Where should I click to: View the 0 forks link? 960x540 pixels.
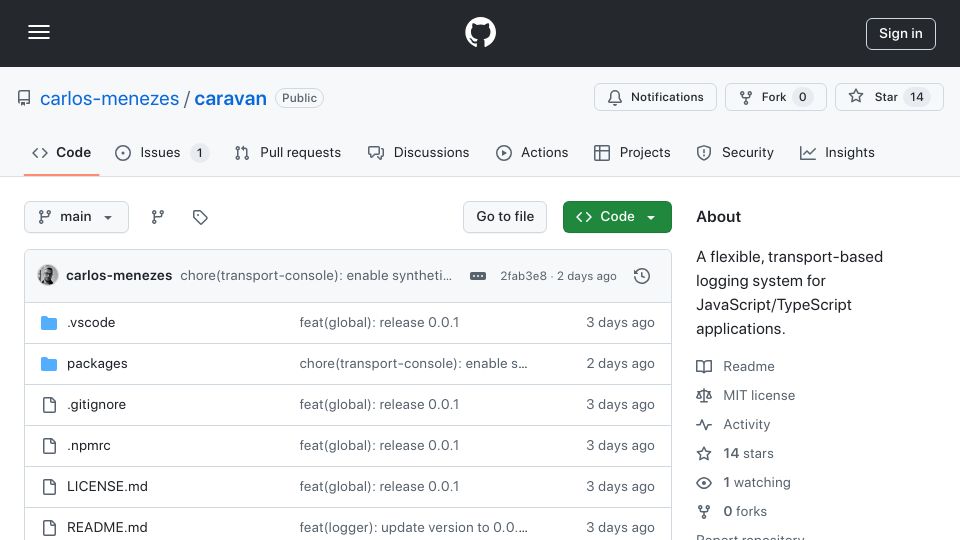[x=745, y=511]
